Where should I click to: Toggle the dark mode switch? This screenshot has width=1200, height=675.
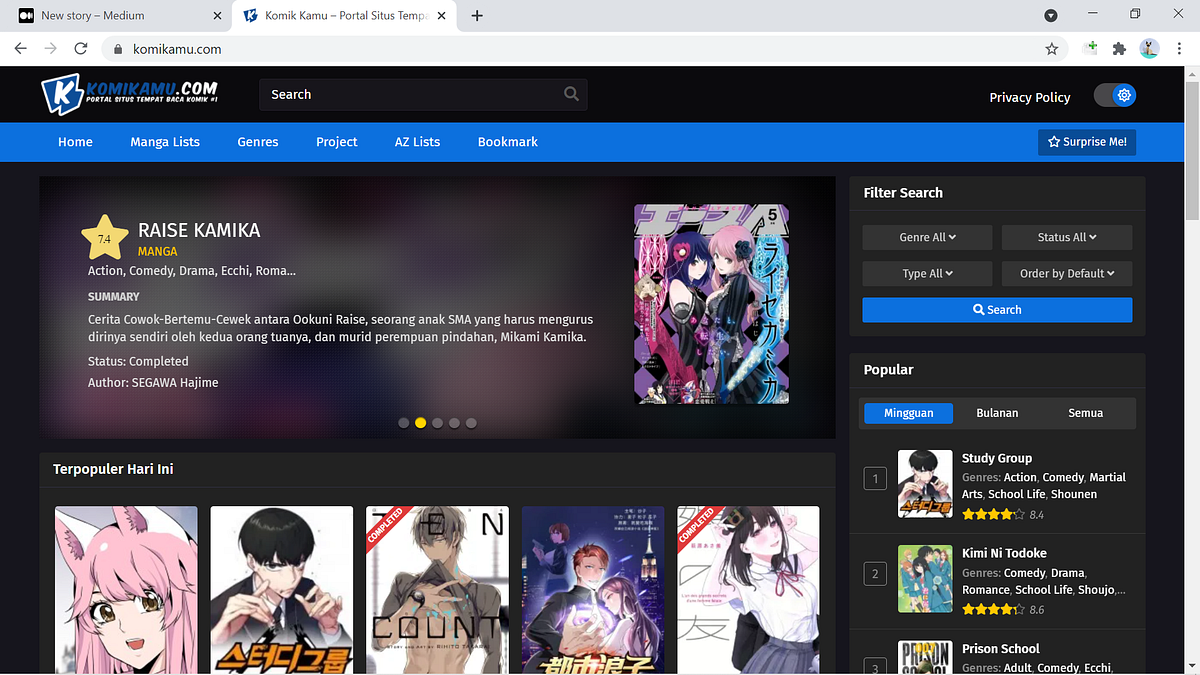click(1115, 94)
